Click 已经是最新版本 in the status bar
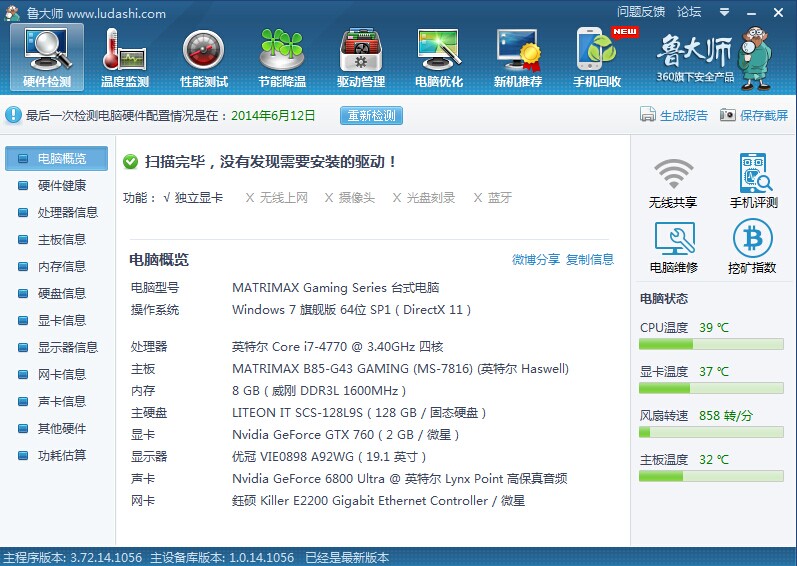Image resolution: width=797 pixels, height=566 pixels. tap(347, 557)
